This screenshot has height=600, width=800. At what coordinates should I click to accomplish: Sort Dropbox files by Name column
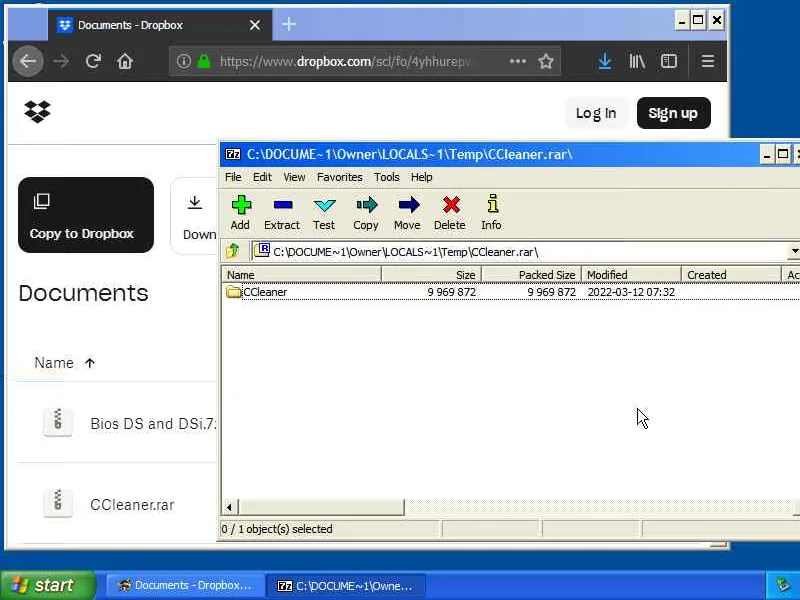point(64,363)
